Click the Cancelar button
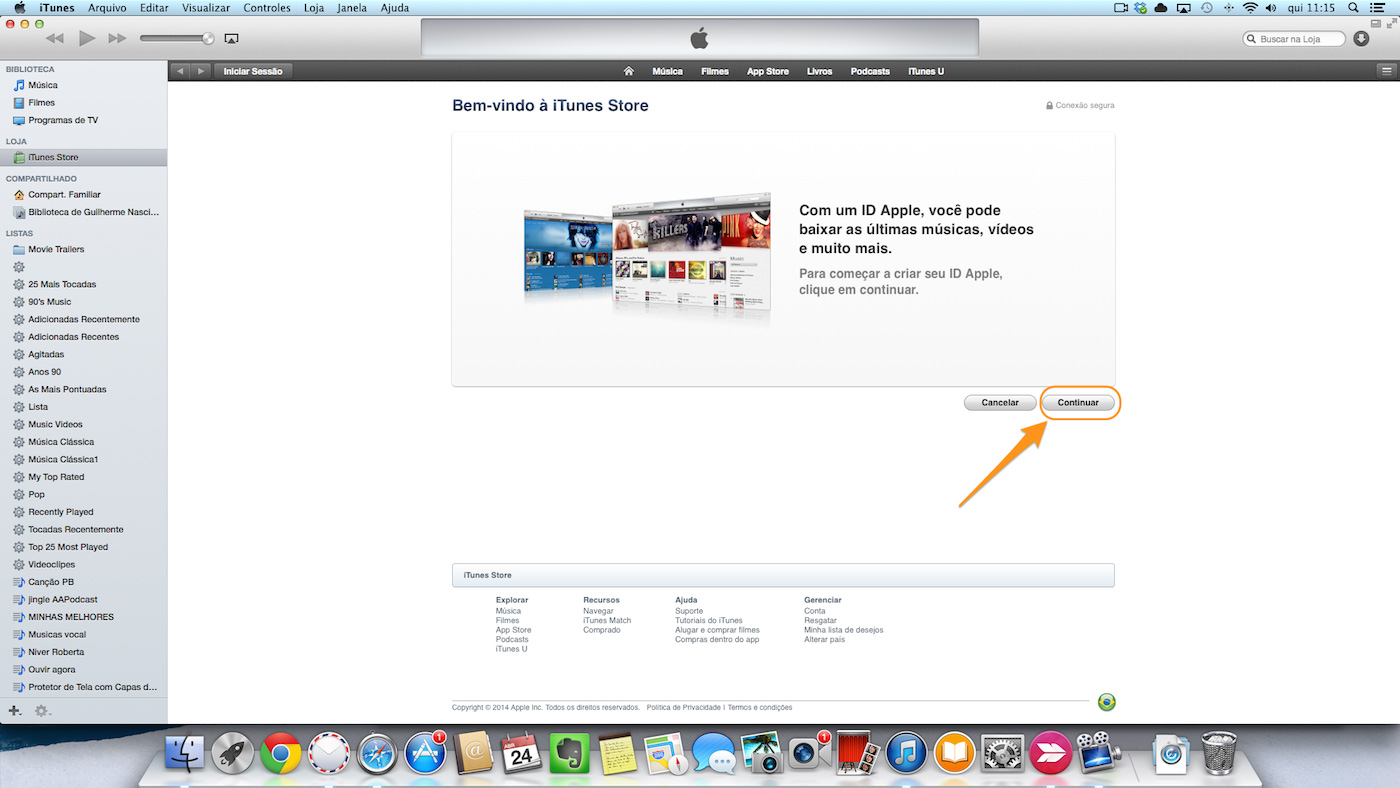This screenshot has height=788, width=1400. pyautogui.click(x=1000, y=403)
